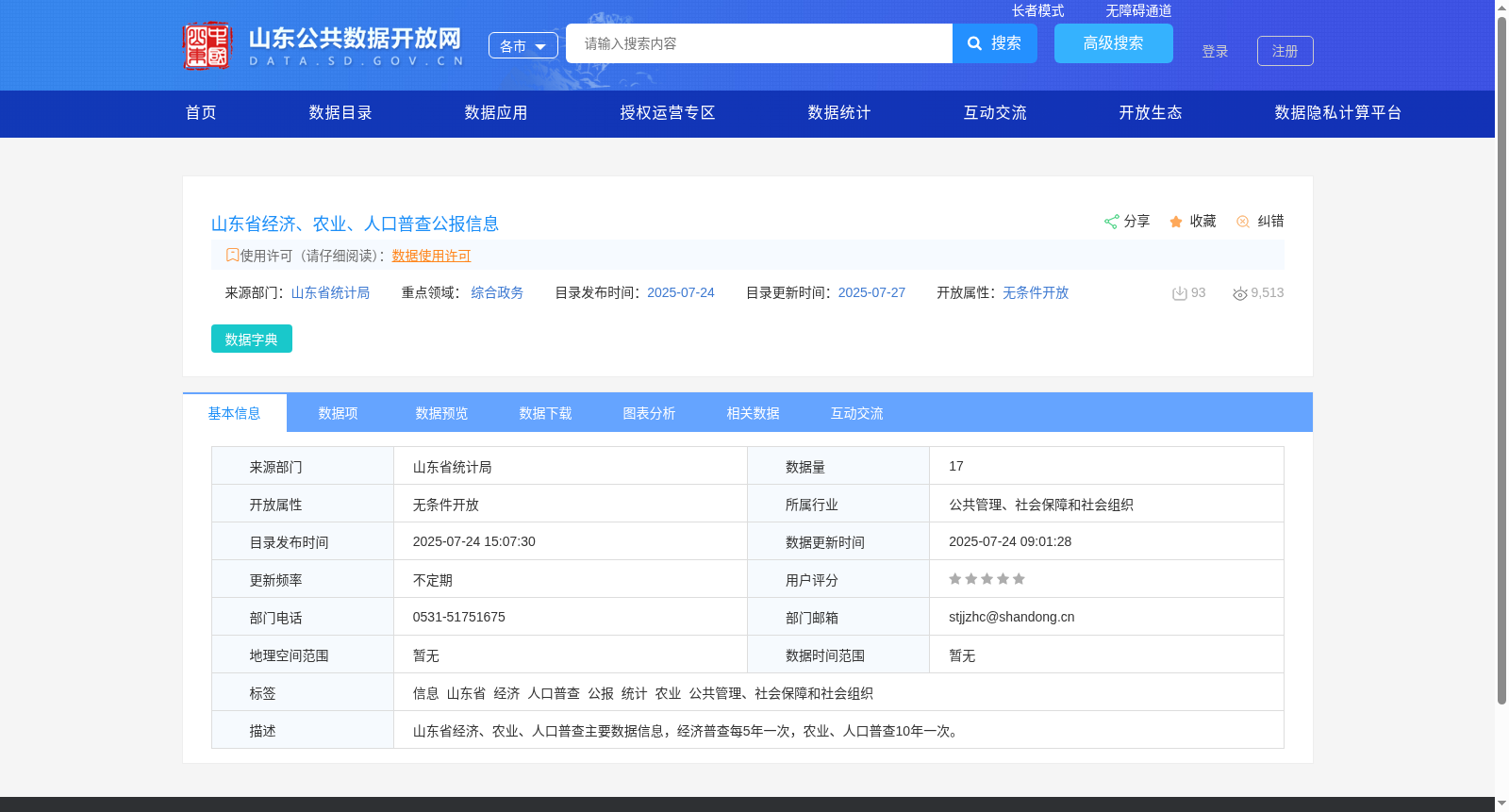Switch to the 图表分析 tab

pyautogui.click(x=649, y=413)
